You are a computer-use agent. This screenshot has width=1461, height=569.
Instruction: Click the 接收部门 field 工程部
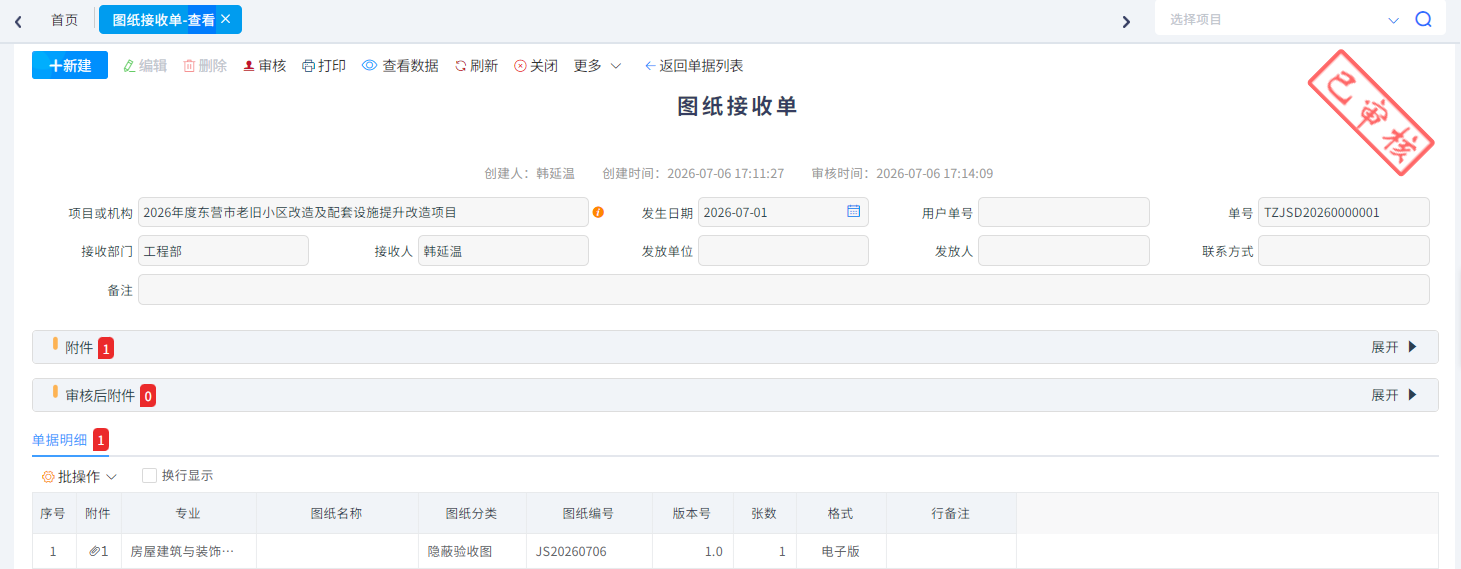click(223, 250)
